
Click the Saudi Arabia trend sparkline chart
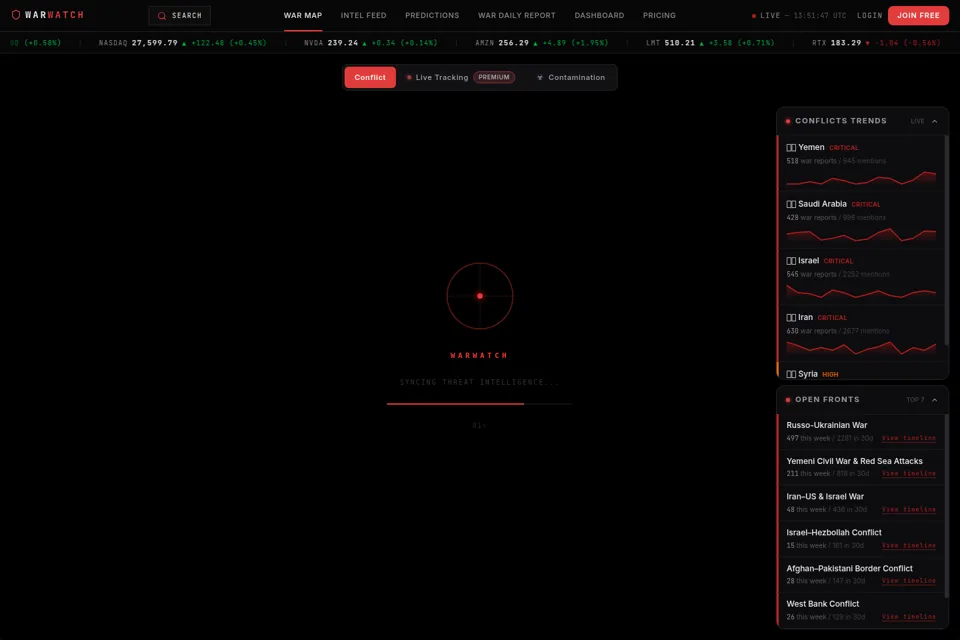861,235
